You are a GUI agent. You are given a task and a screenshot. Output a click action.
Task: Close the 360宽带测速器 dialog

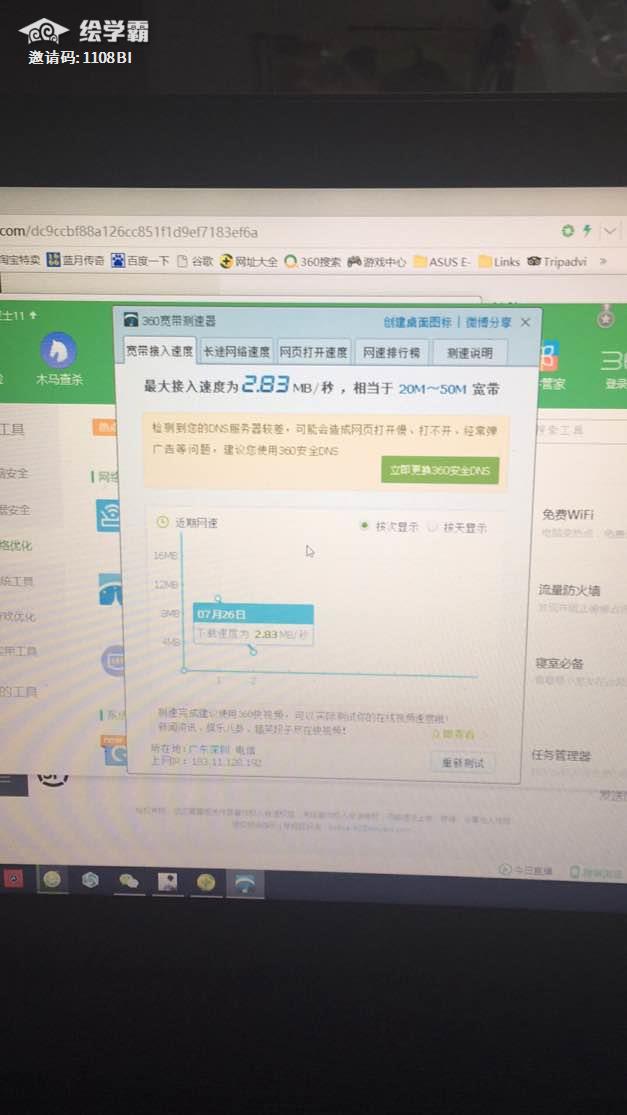525,322
